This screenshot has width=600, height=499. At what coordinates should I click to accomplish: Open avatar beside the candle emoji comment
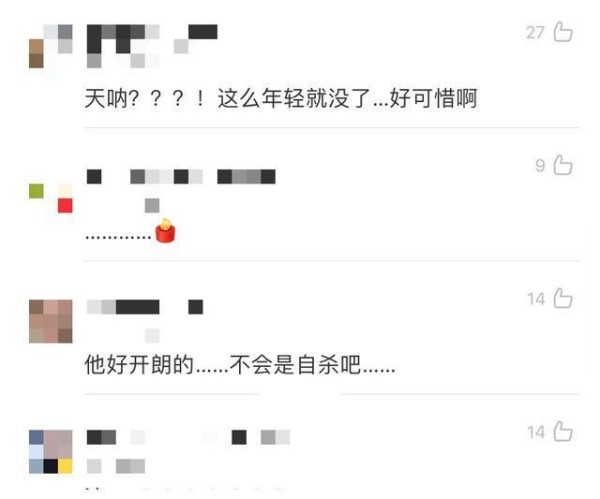coord(51,198)
